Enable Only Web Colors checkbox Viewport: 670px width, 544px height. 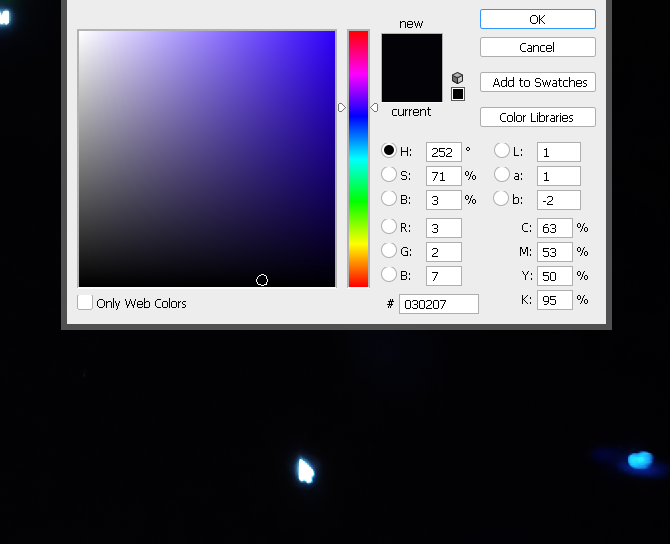85,302
